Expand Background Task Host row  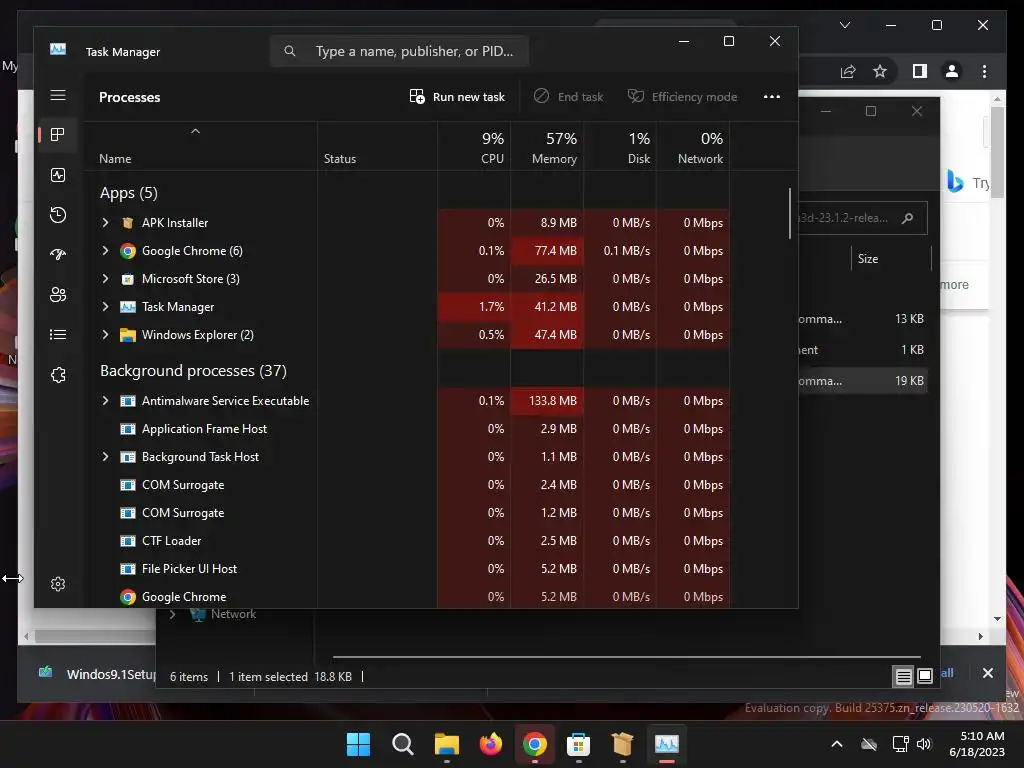tap(105, 457)
